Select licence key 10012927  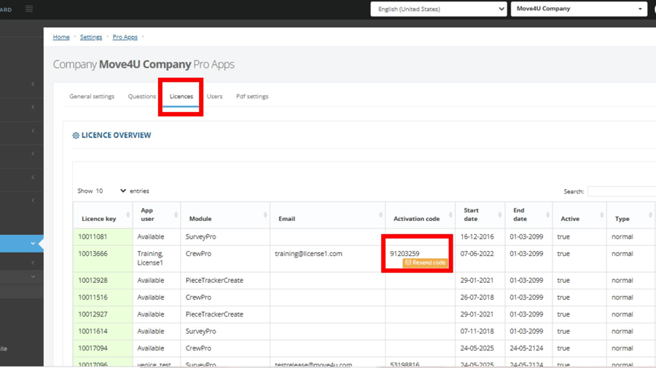[93, 314]
